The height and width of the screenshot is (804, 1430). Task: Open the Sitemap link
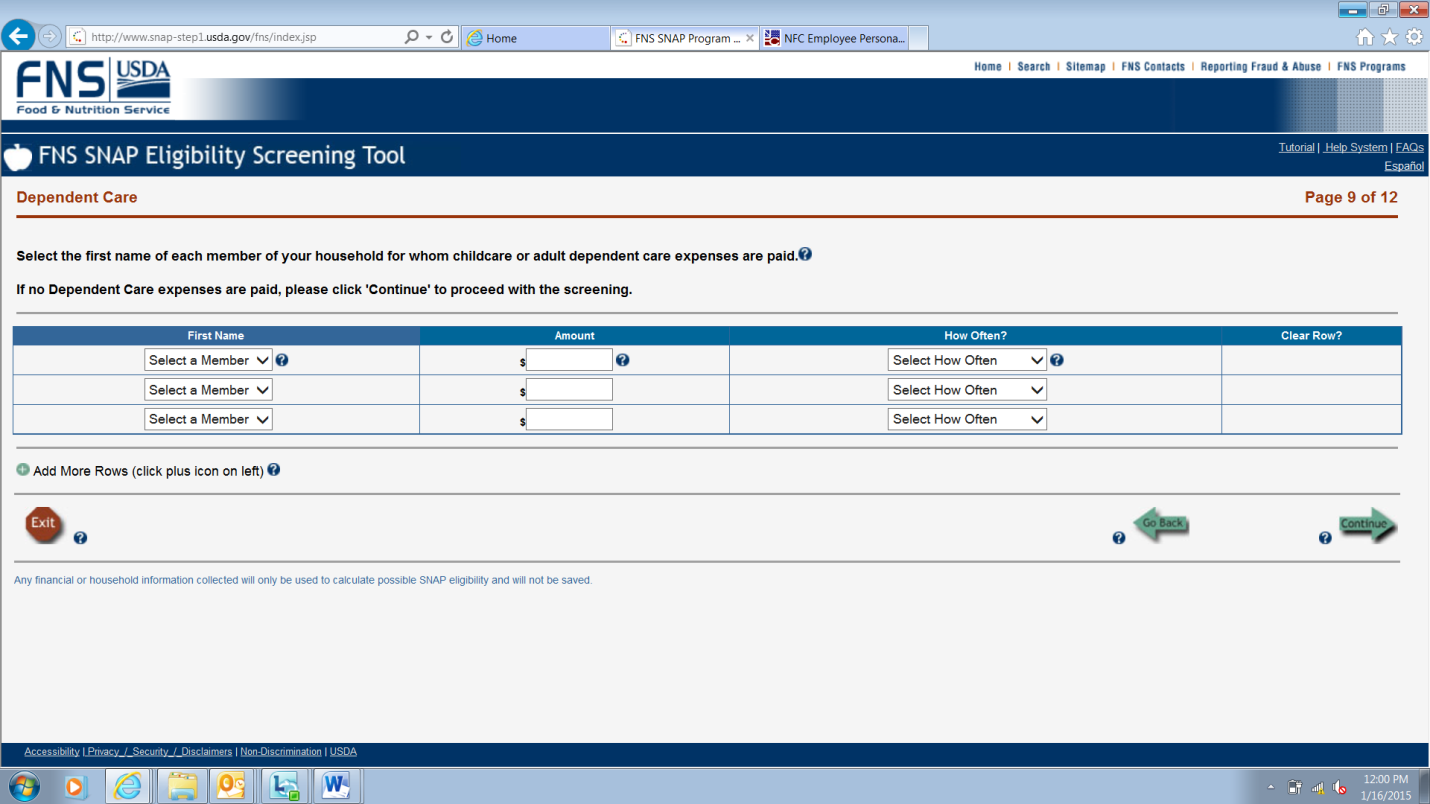pyautogui.click(x=1086, y=67)
